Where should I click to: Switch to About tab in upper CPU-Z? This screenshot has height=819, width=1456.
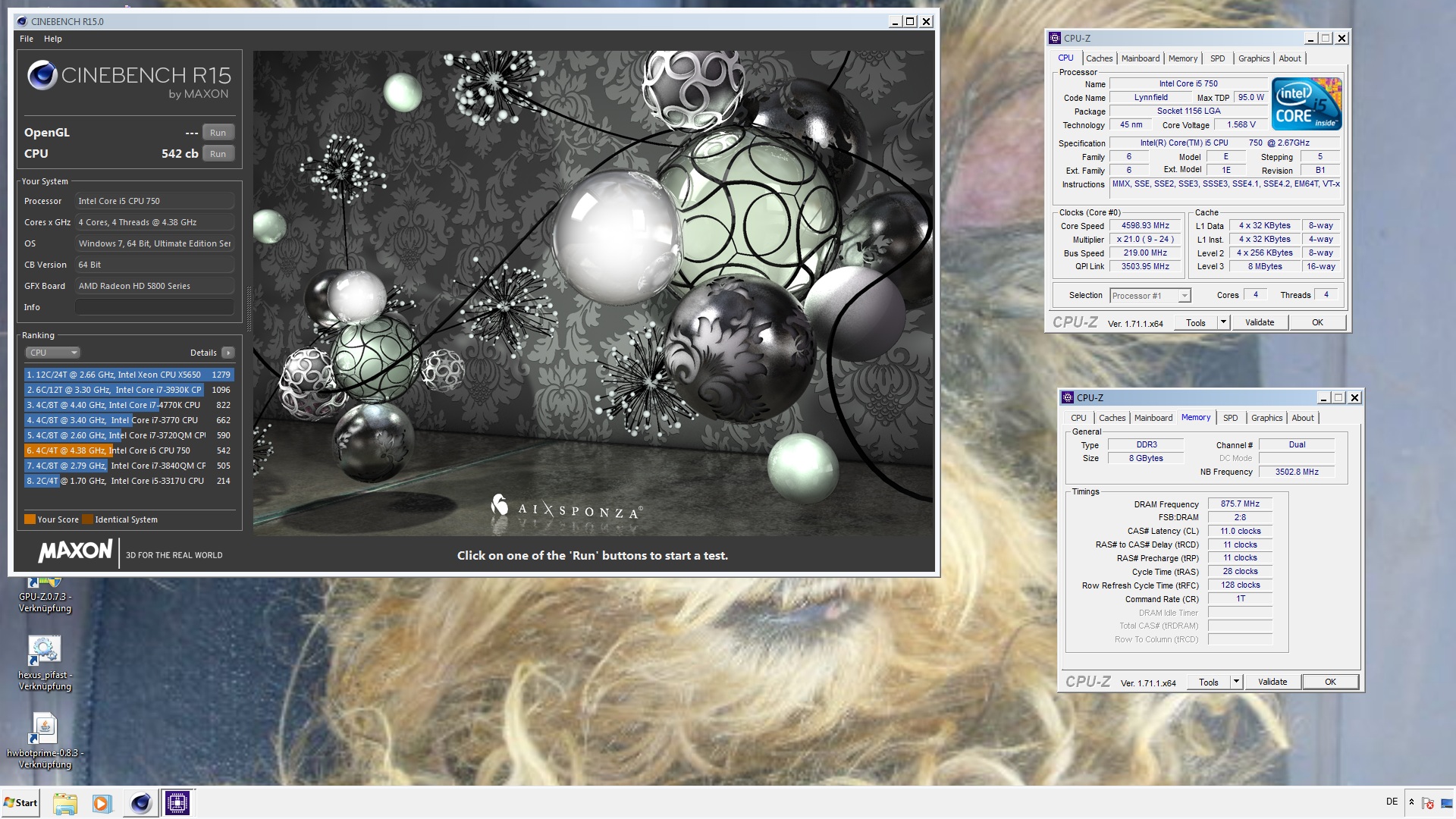[x=1289, y=58]
